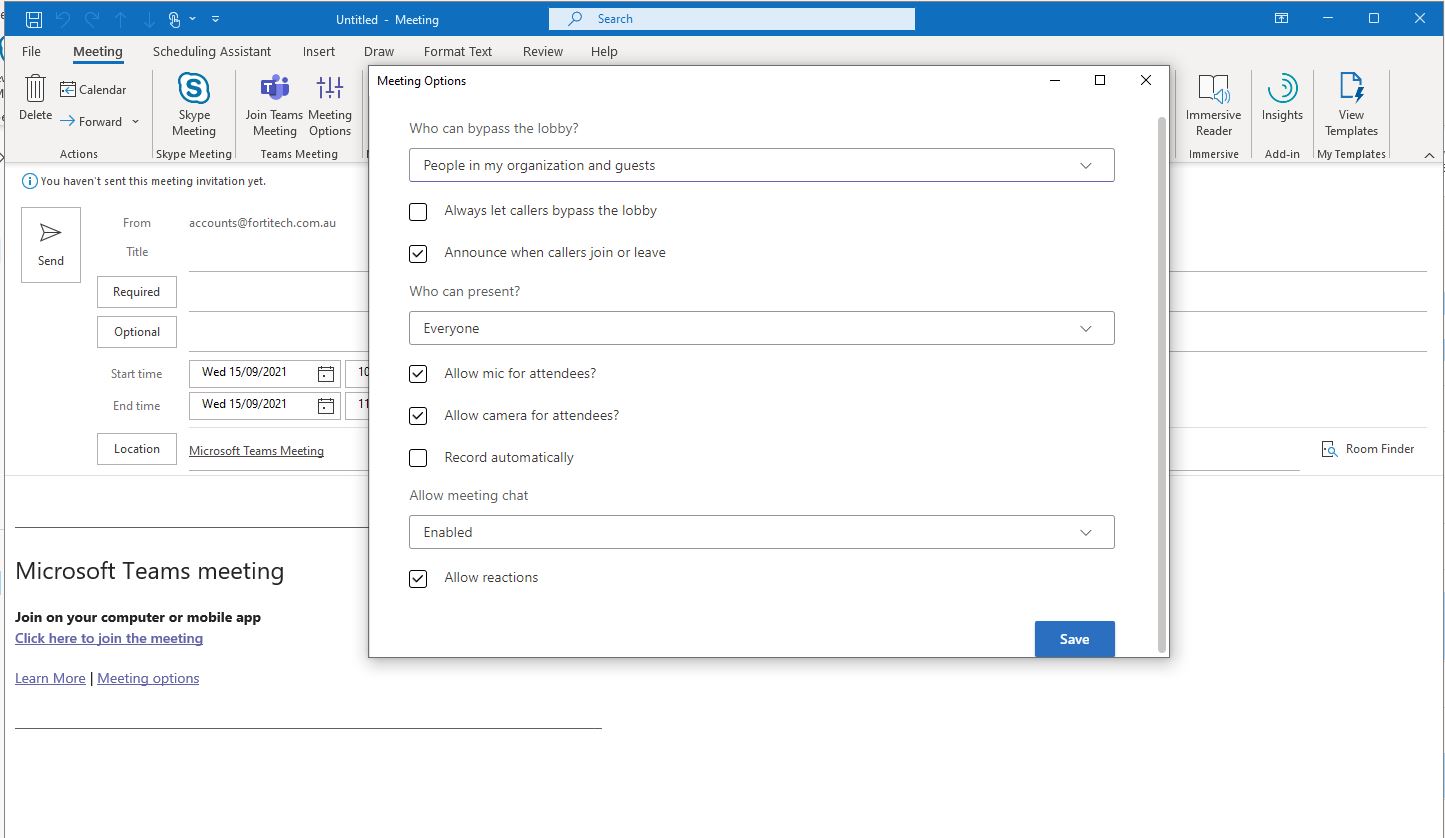Open Customize Quick Access Toolbar menu
The image size is (1445, 838).
coord(216,19)
